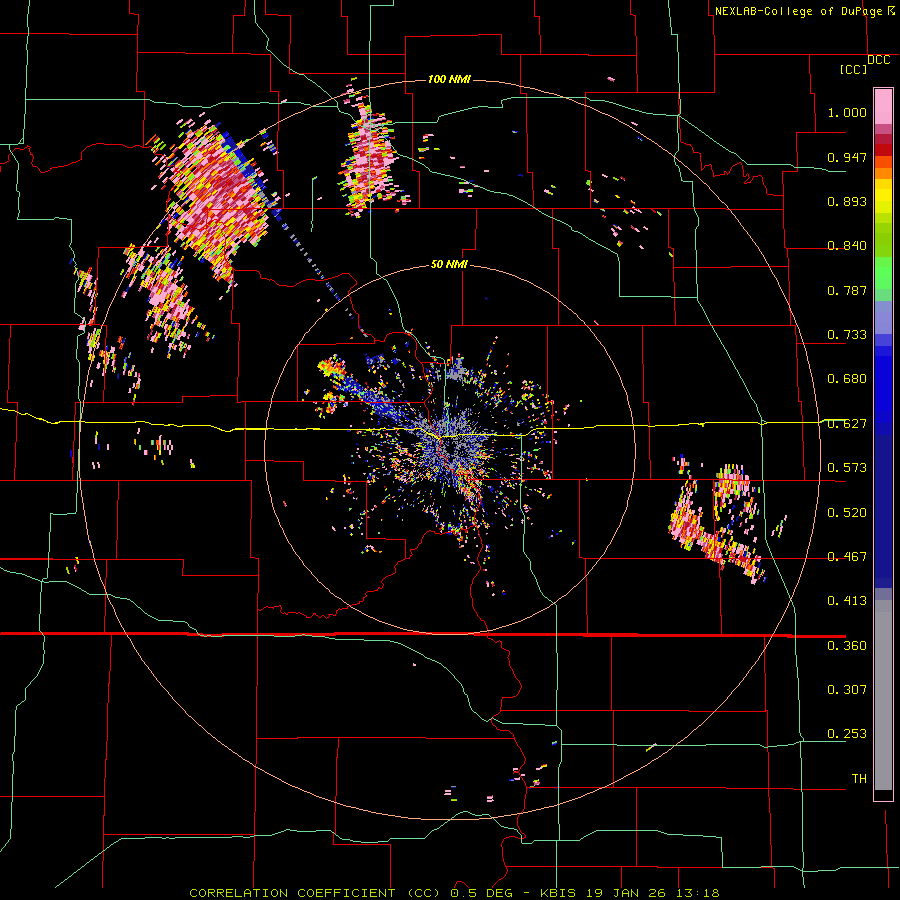Click the 0.680 scale value

point(847,379)
